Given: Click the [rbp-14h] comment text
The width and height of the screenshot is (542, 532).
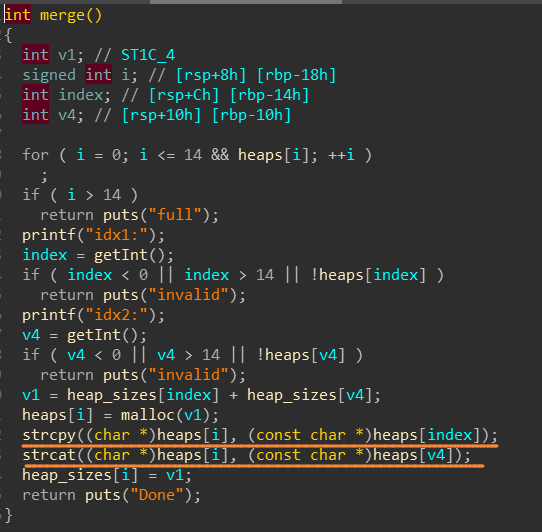Looking at the screenshot, I should (x=270, y=95).
